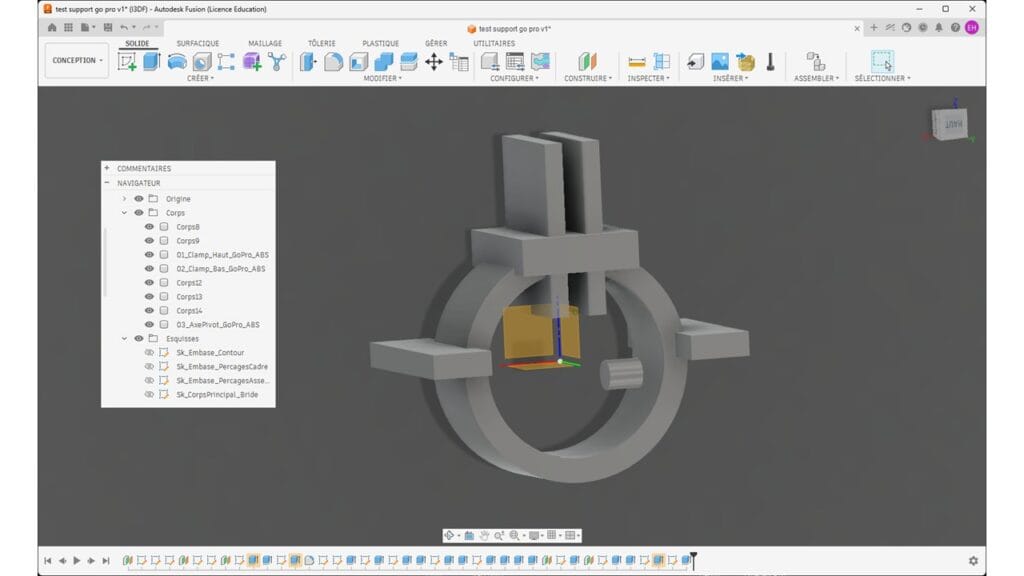The width and height of the screenshot is (1024, 576).
Task: Expand the Origine folder
Action: pyautogui.click(x=124, y=199)
